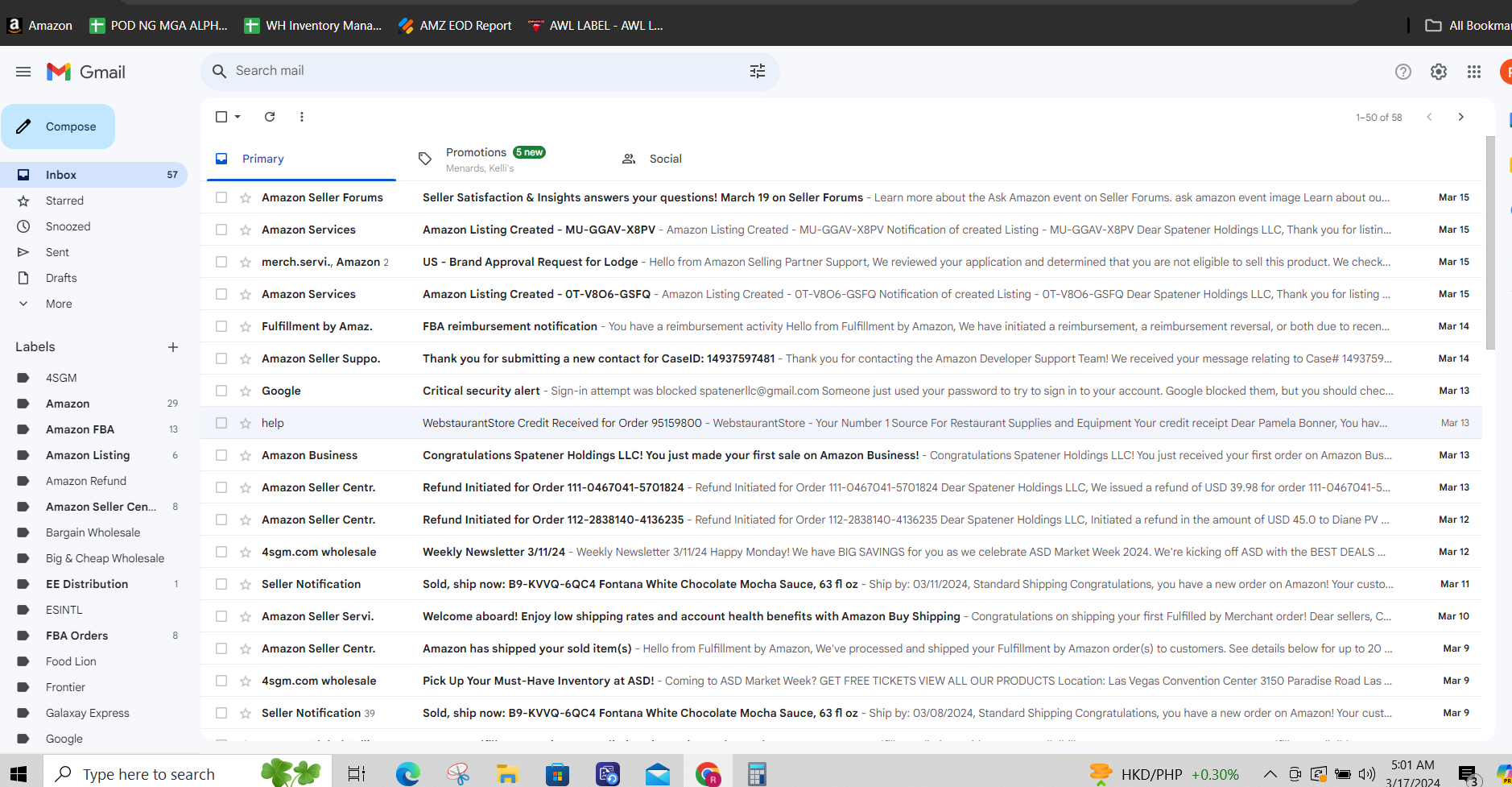
Task: Tick the select-all messages checkbox
Action: 221,117
